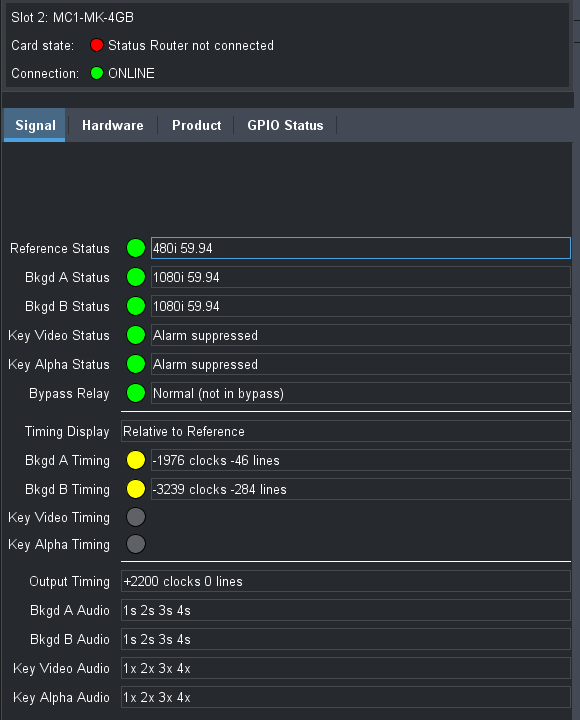
Task: Select the Signal tab
Action: pyautogui.click(x=35, y=125)
